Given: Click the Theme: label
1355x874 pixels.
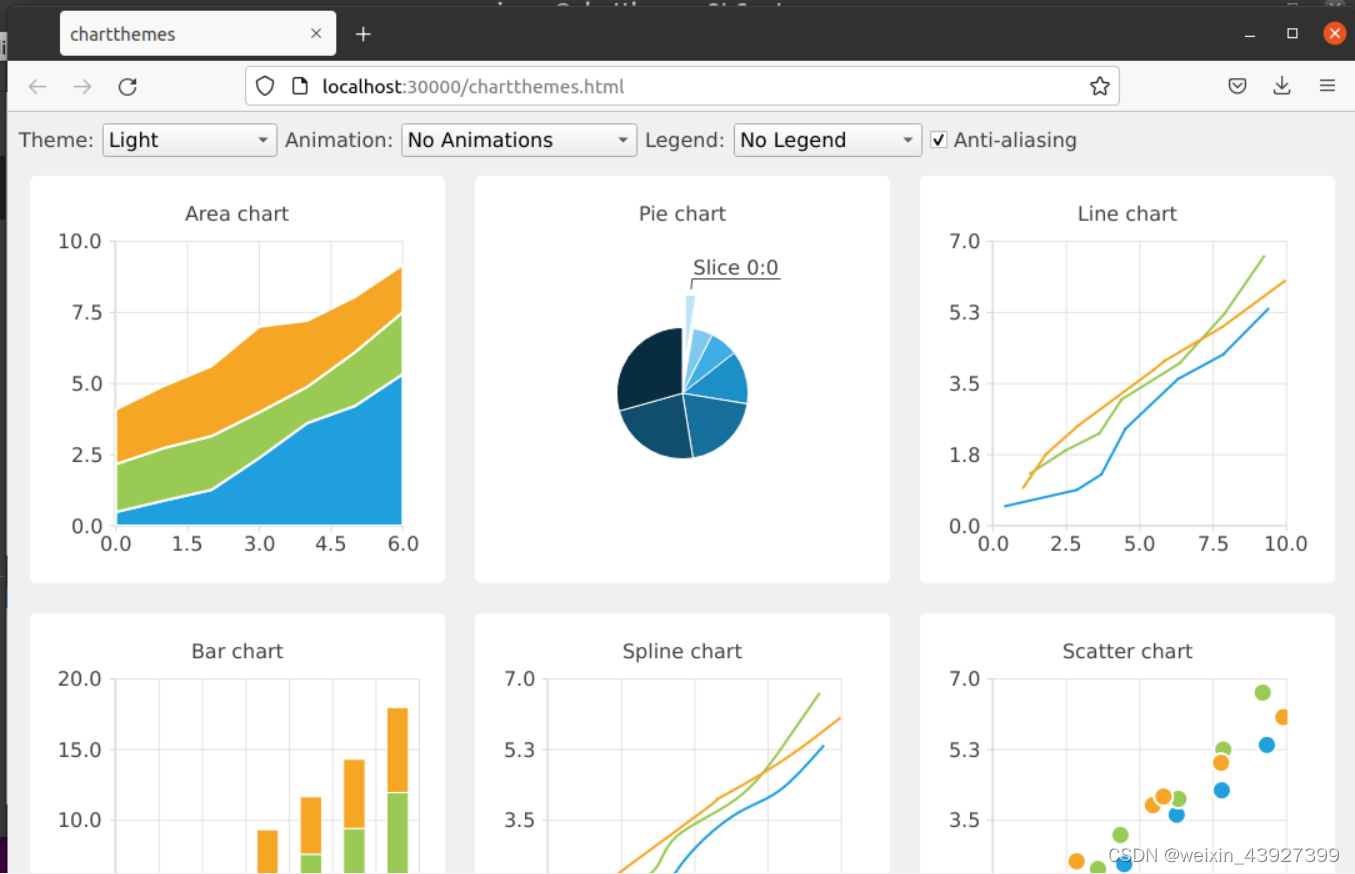Looking at the screenshot, I should 56,140.
